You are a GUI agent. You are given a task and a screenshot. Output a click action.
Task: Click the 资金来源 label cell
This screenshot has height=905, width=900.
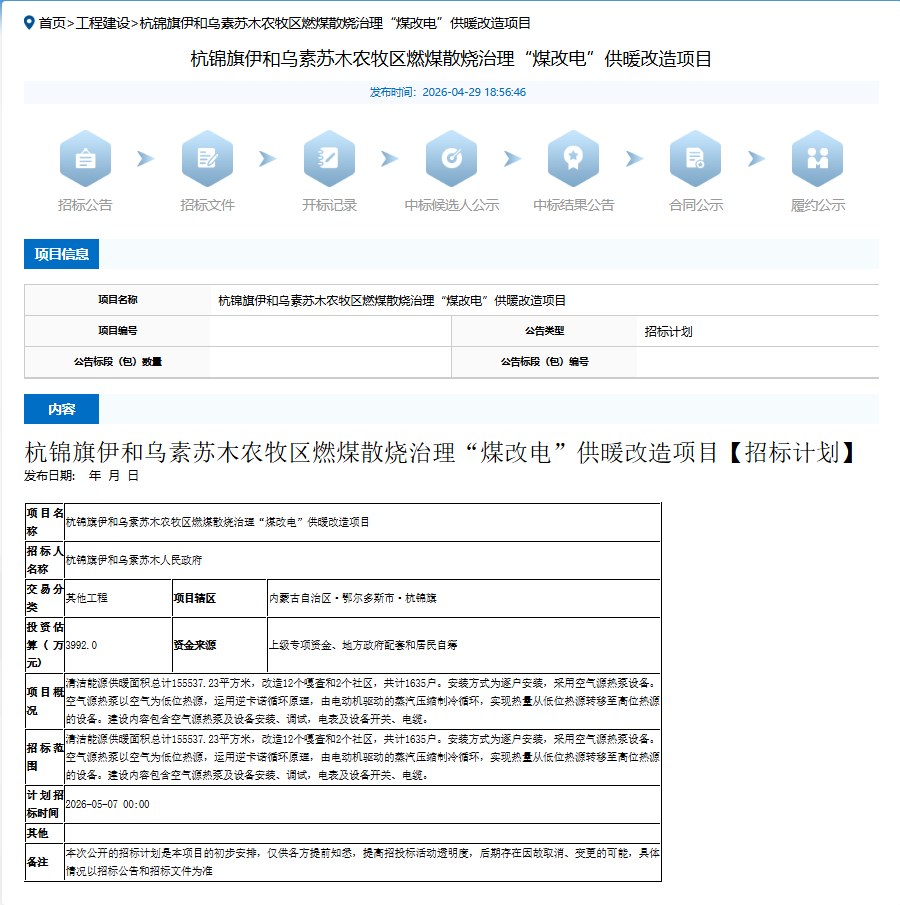[x=219, y=645]
